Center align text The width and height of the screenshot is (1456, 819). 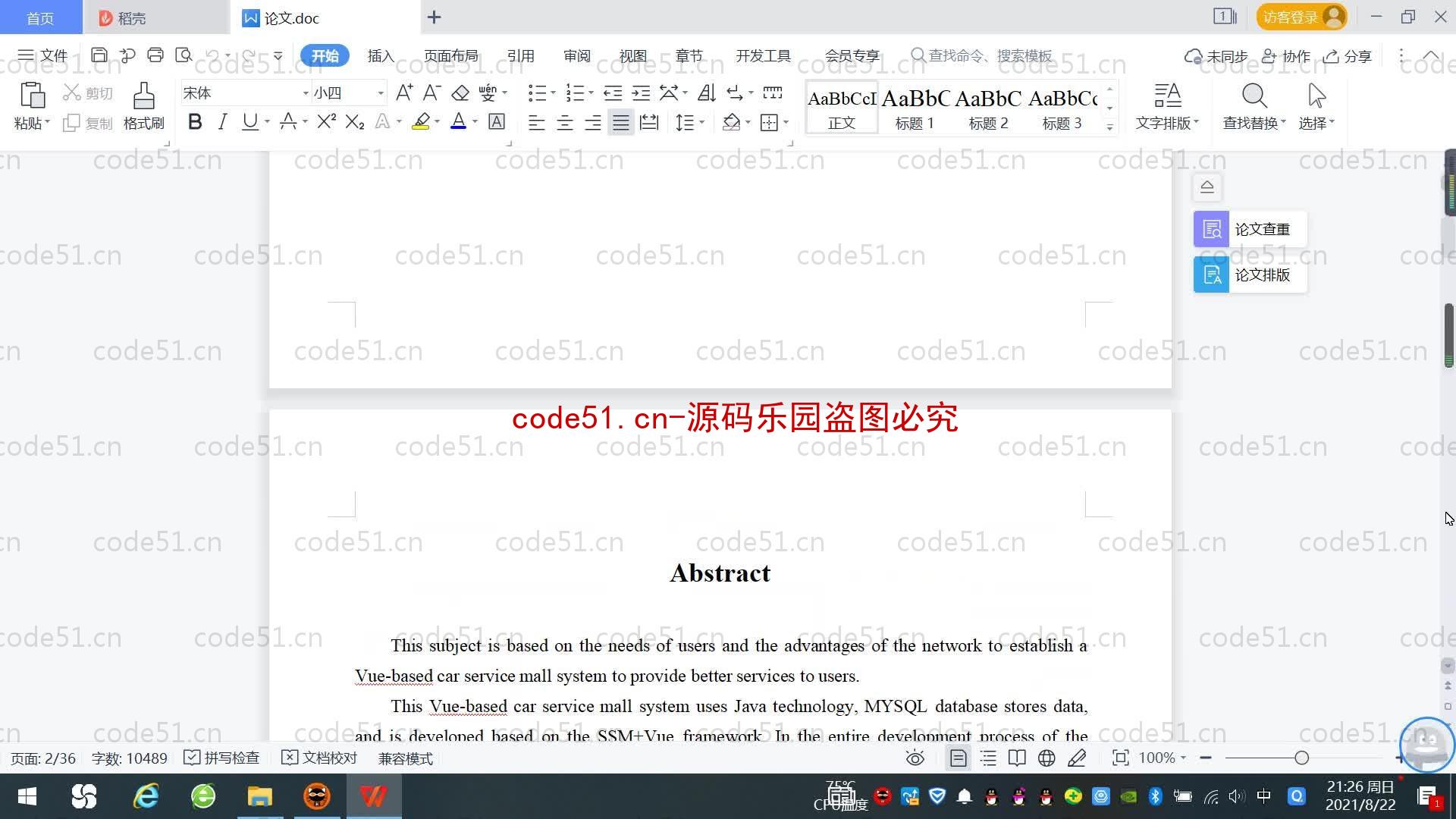coord(565,122)
